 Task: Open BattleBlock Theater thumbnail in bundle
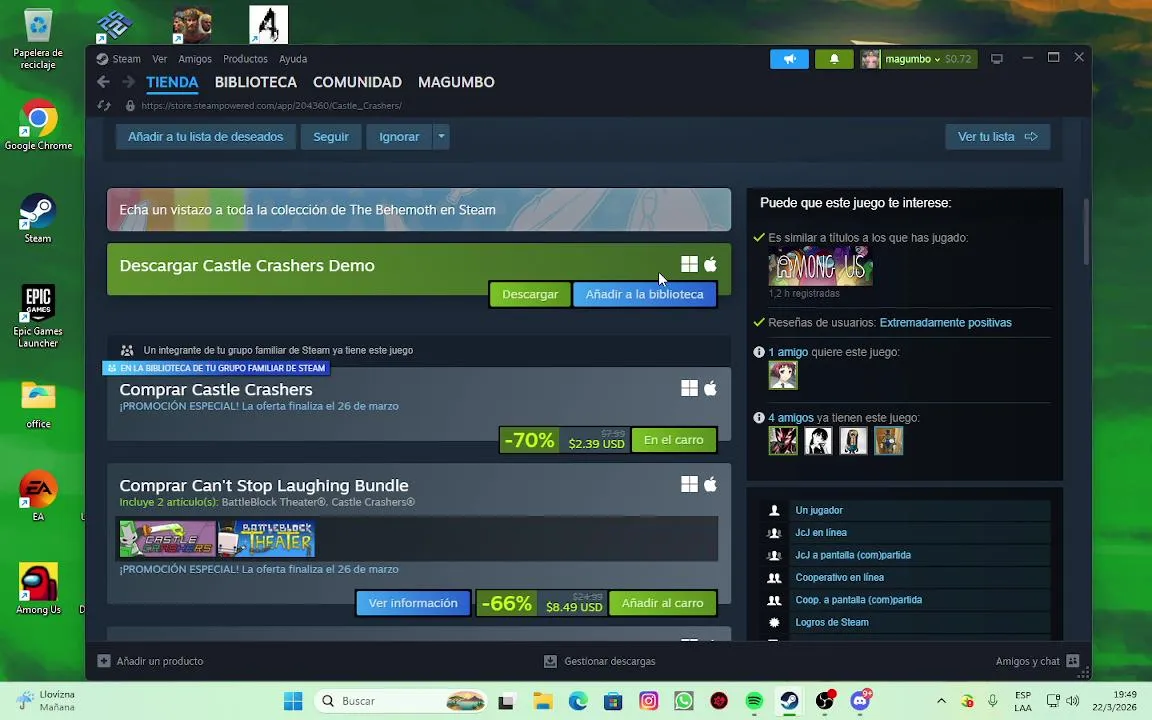pos(267,539)
